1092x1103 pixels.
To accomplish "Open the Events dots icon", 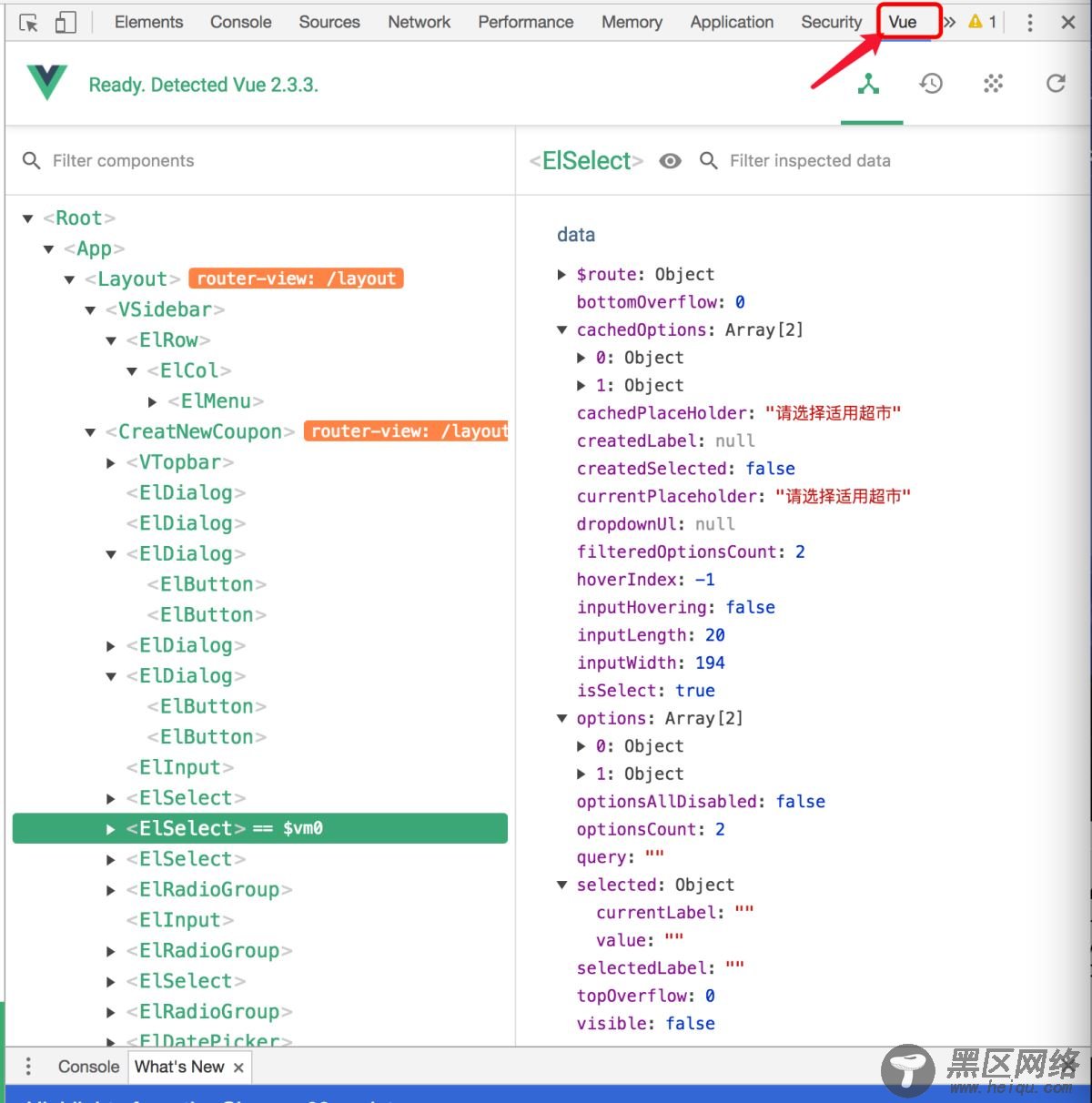I will [993, 84].
